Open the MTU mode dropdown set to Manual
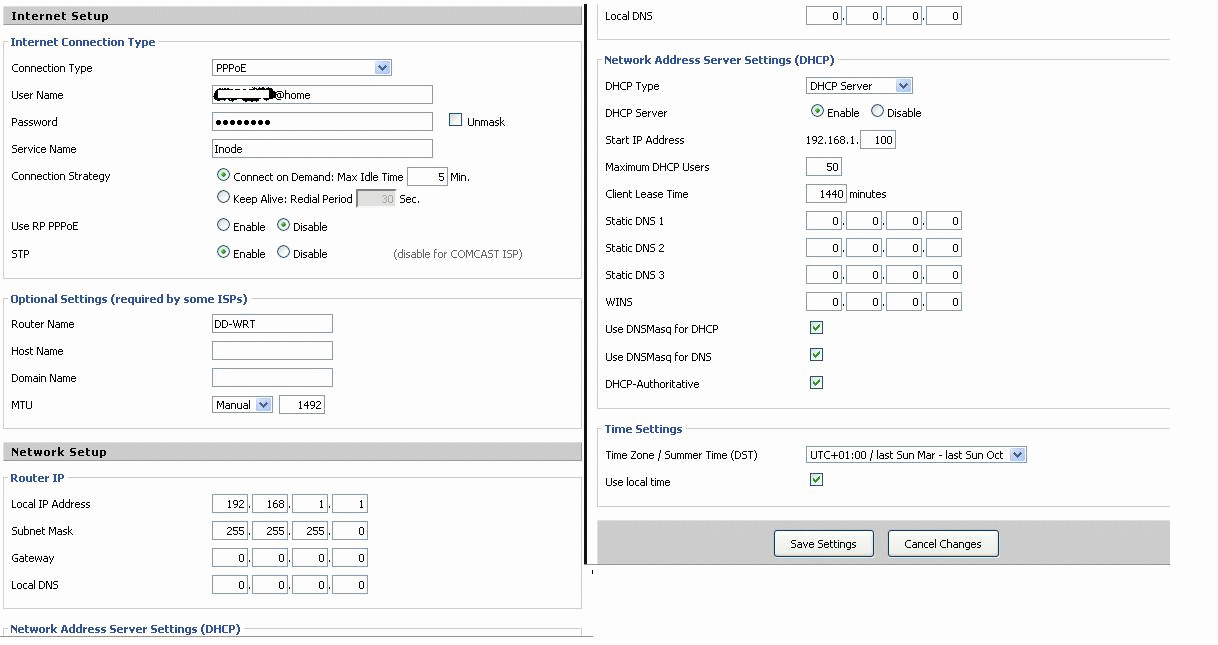 tap(243, 405)
